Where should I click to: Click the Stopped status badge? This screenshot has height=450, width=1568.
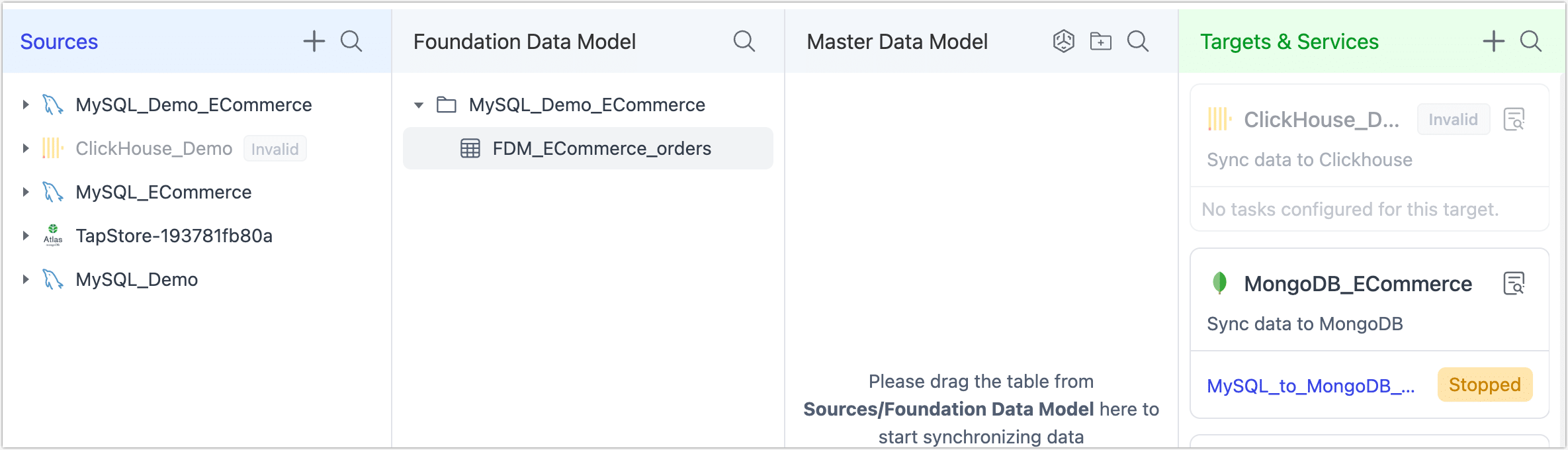tap(1485, 384)
